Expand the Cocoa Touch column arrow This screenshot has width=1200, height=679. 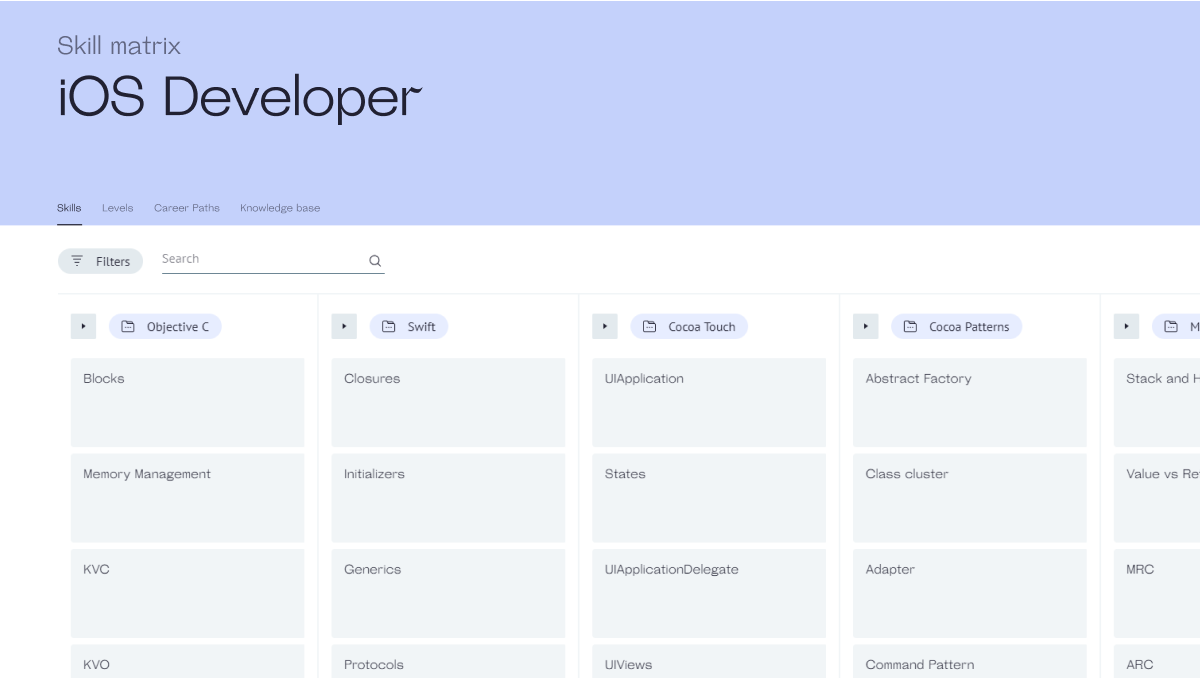(x=605, y=326)
